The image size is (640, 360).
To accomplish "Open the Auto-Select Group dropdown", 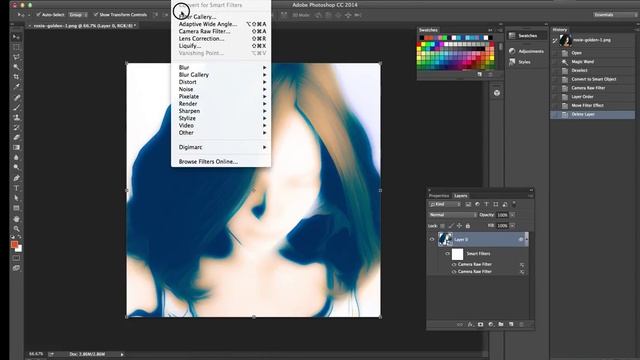I will coord(78,15).
